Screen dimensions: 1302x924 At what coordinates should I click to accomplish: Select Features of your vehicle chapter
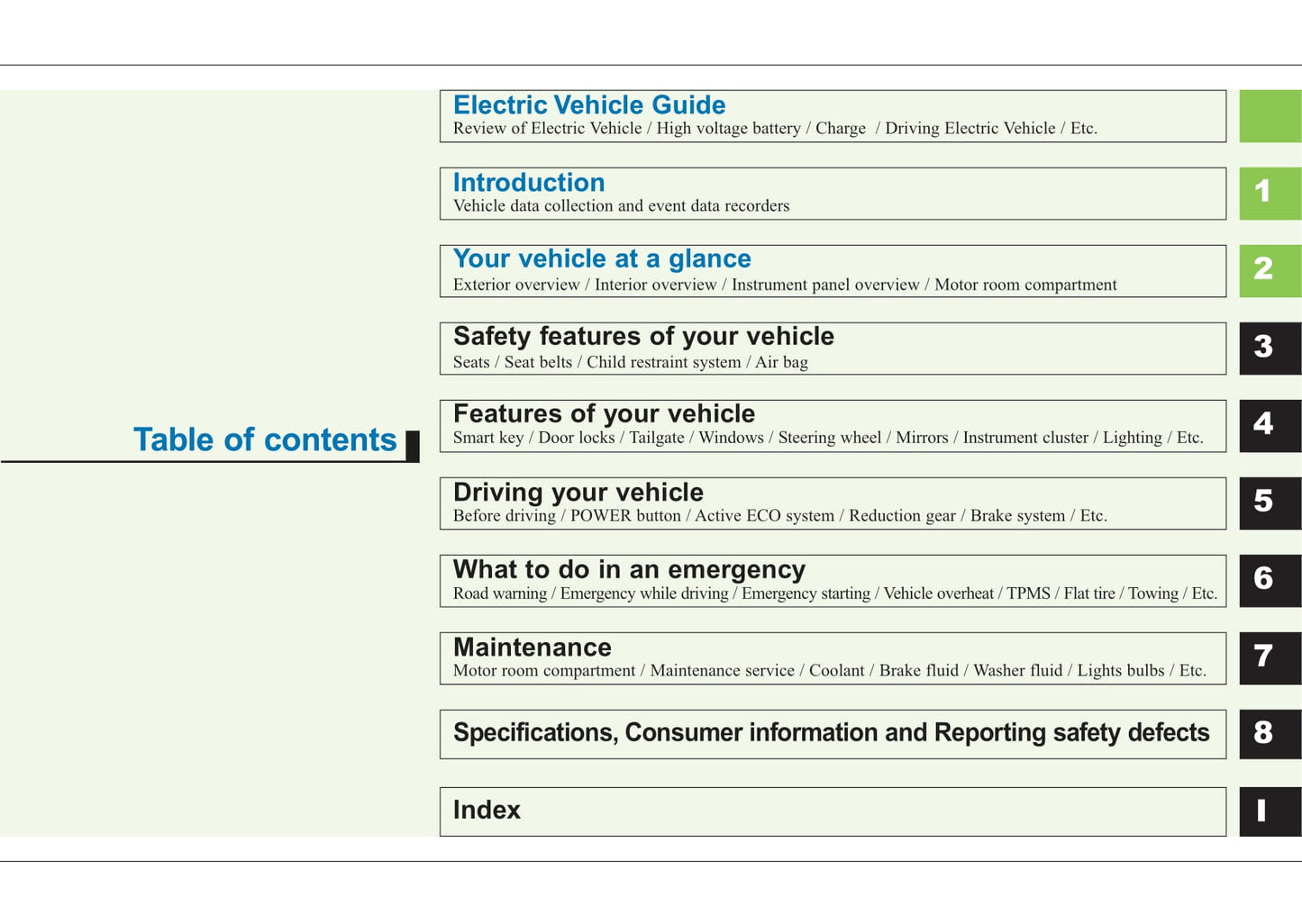point(604,414)
